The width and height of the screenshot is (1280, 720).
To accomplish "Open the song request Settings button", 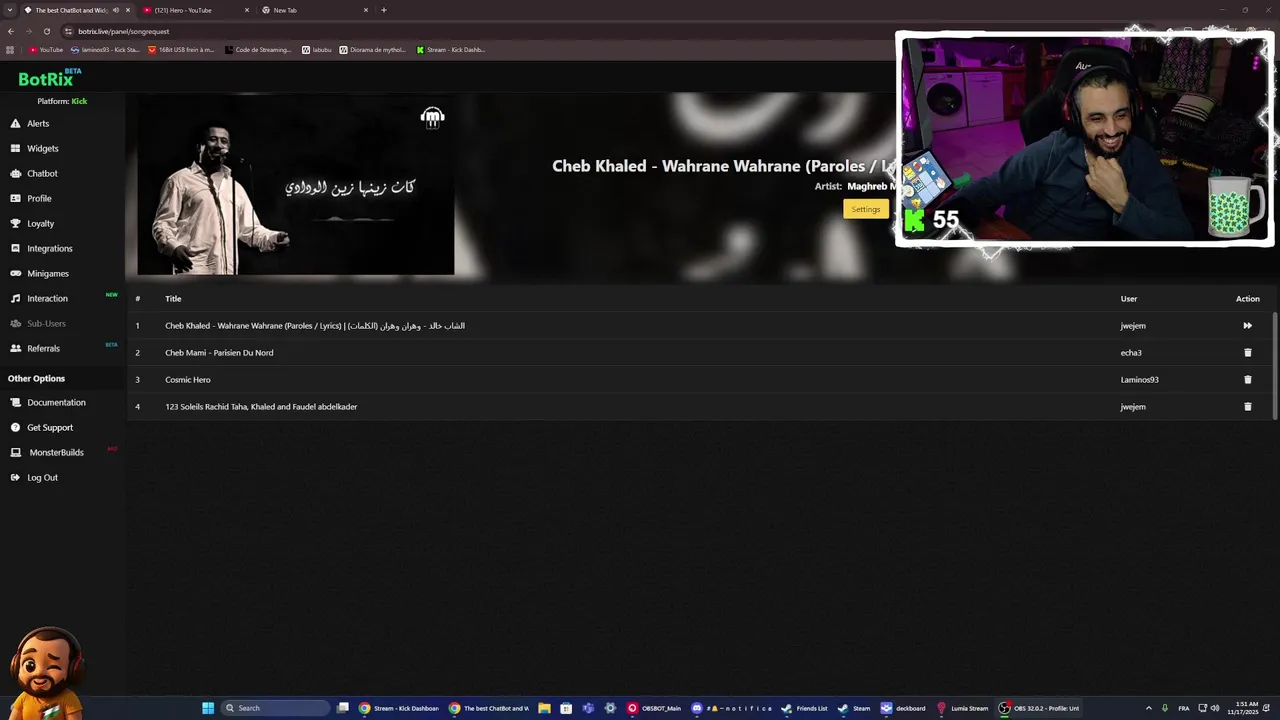I will (865, 209).
